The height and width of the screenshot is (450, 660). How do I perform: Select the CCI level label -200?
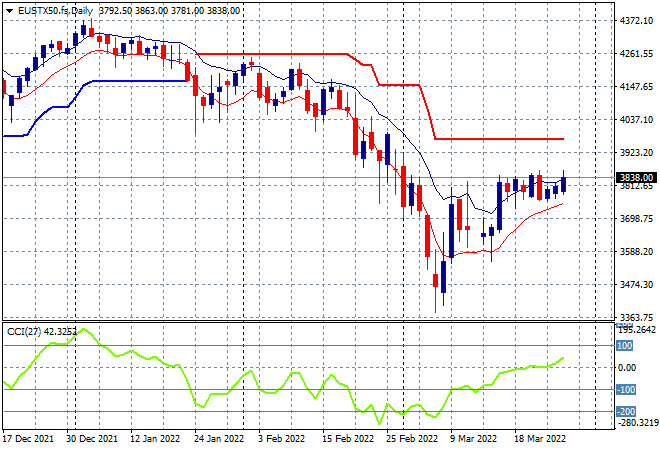pos(626,412)
